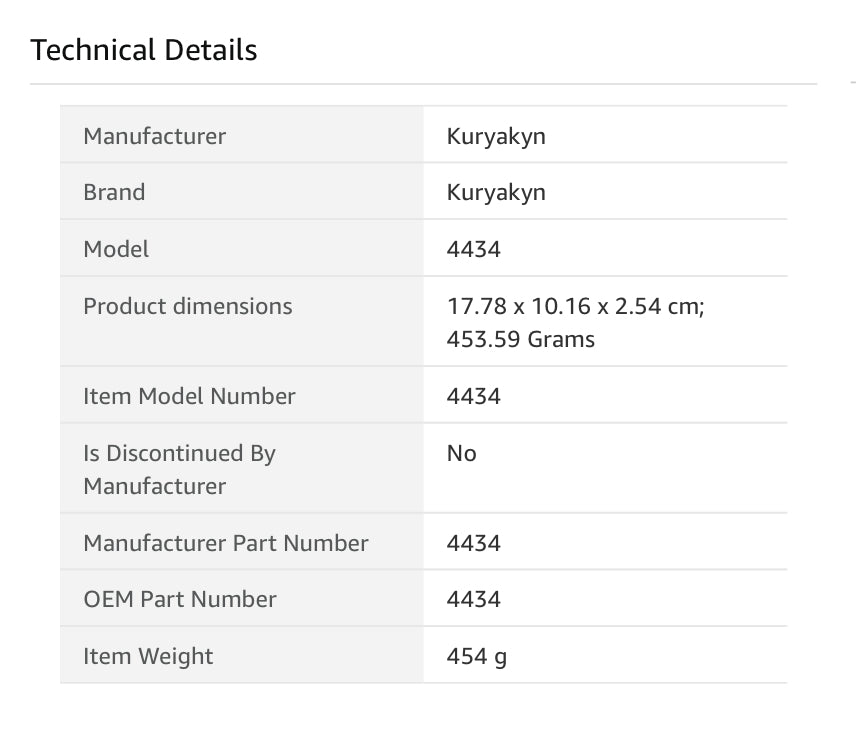Click the 453.59 Grams text

tap(521, 340)
